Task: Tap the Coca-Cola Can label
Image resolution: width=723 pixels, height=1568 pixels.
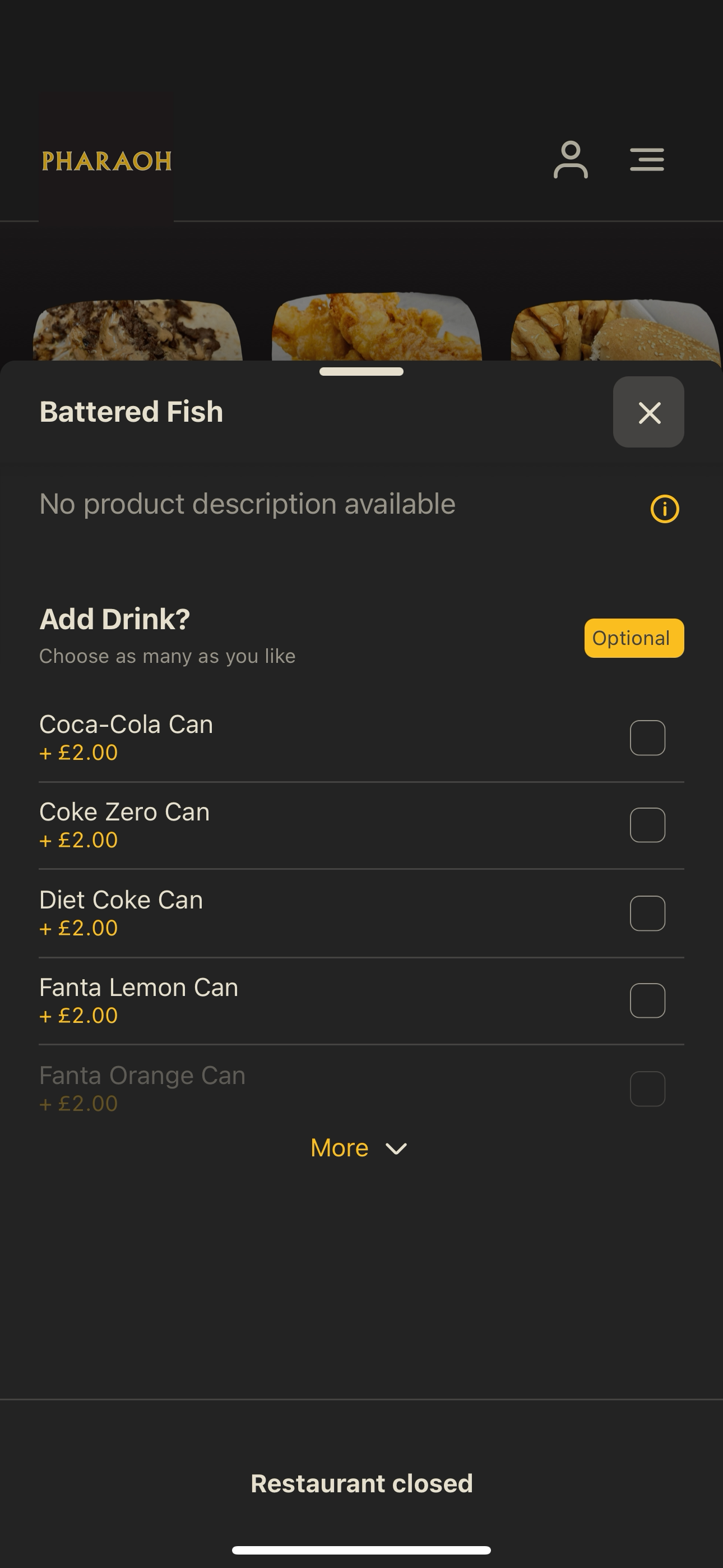Action: coord(126,725)
